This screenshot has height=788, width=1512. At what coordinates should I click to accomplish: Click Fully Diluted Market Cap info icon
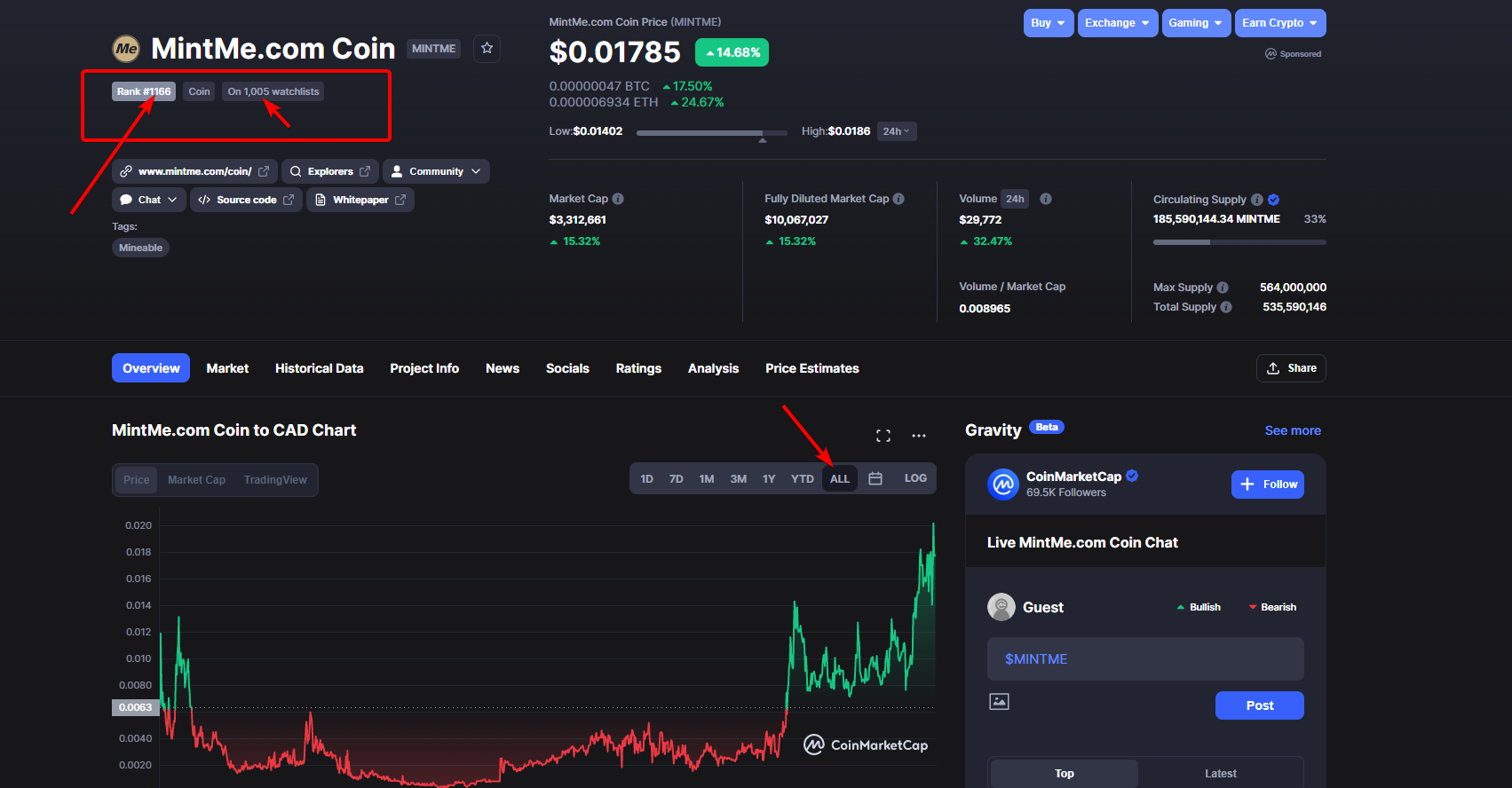click(x=898, y=199)
